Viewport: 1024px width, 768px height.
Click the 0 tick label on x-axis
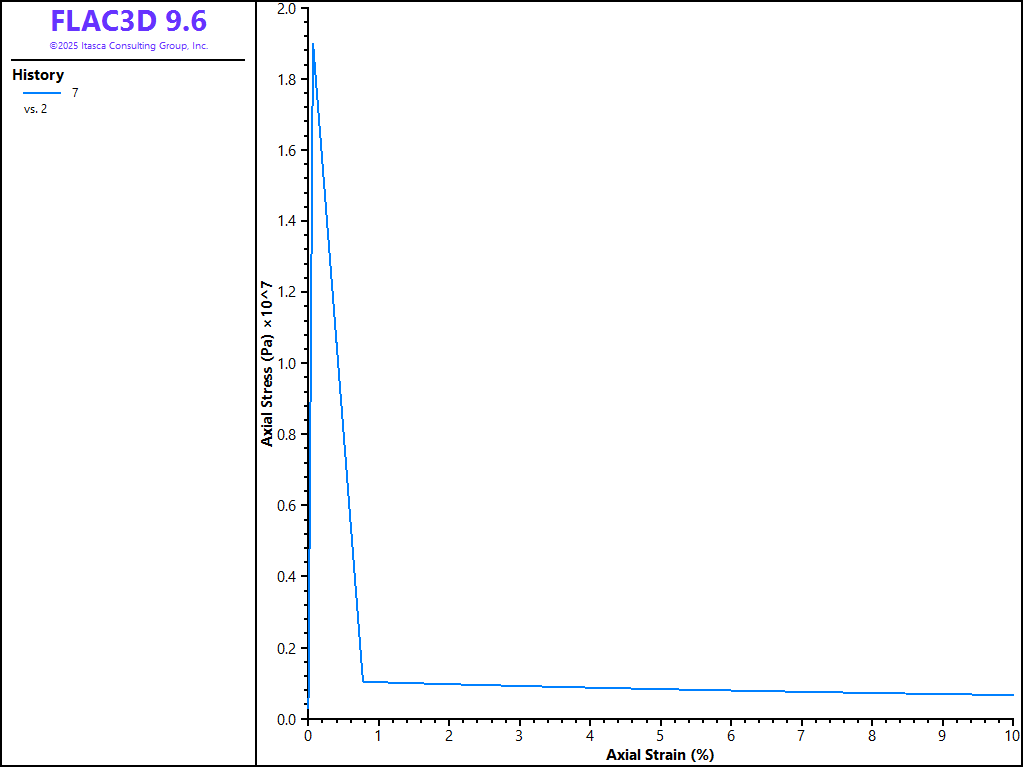308,736
